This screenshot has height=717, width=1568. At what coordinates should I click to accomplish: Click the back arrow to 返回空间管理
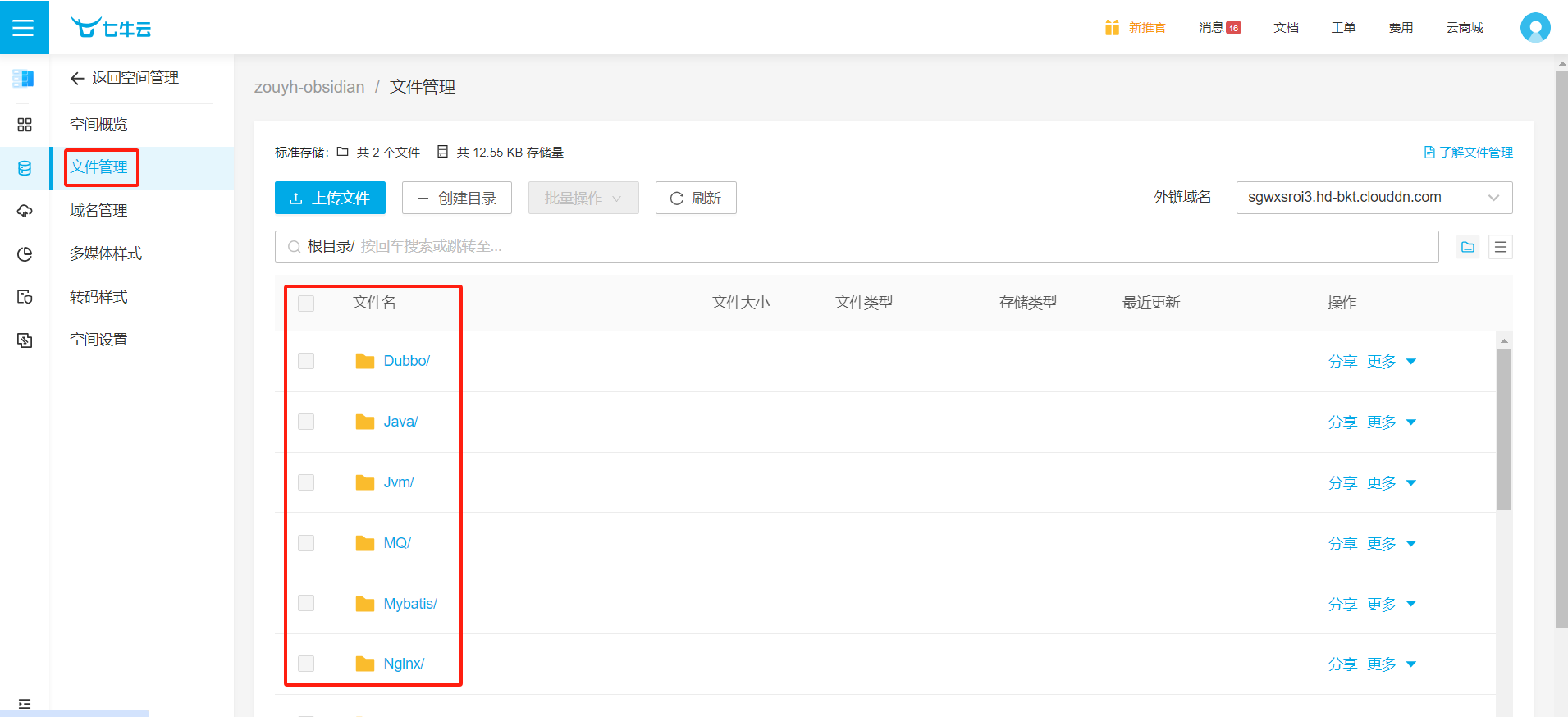tap(77, 78)
